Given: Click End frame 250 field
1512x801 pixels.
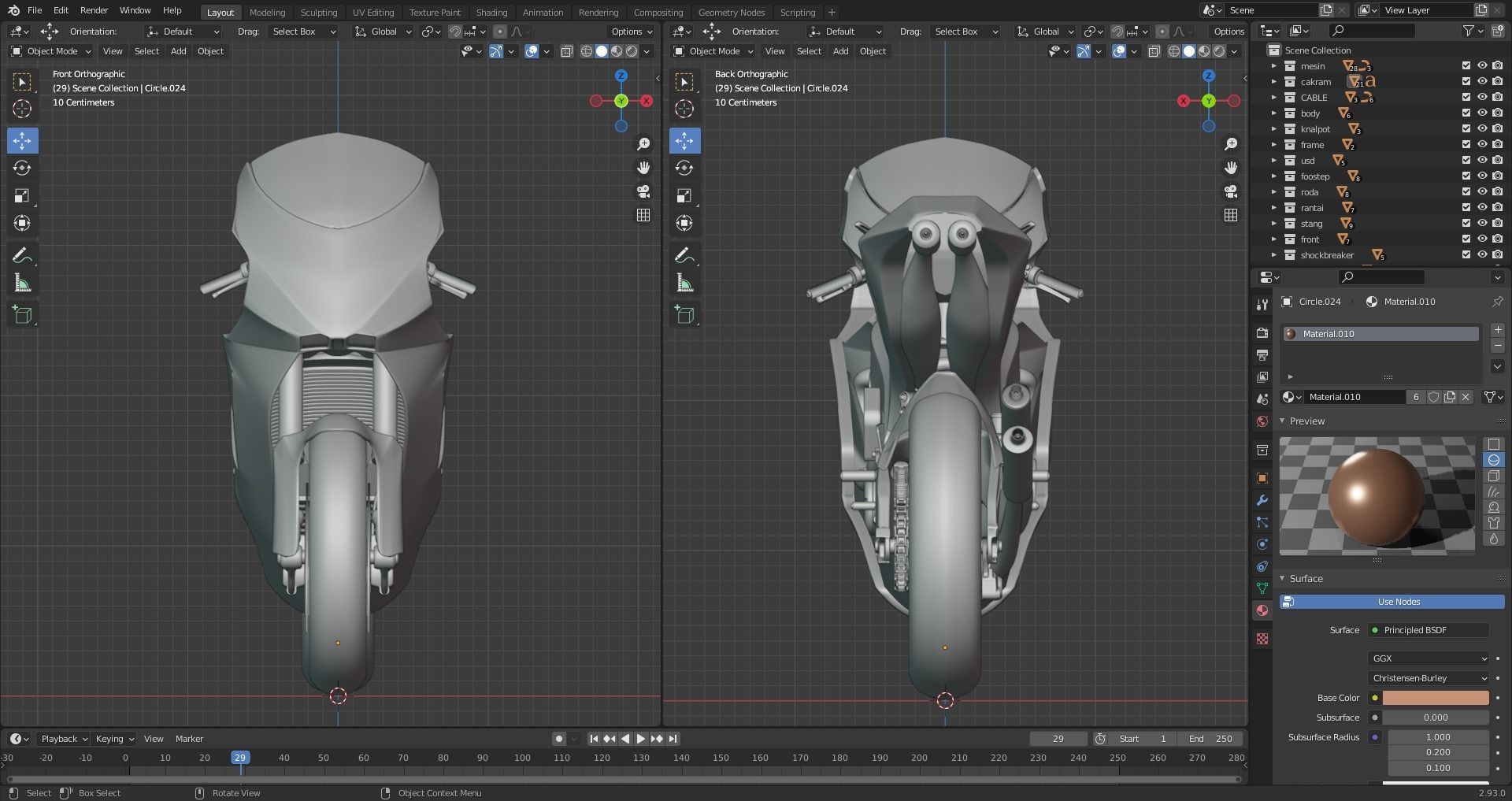Looking at the screenshot, I should (1211, 739).
